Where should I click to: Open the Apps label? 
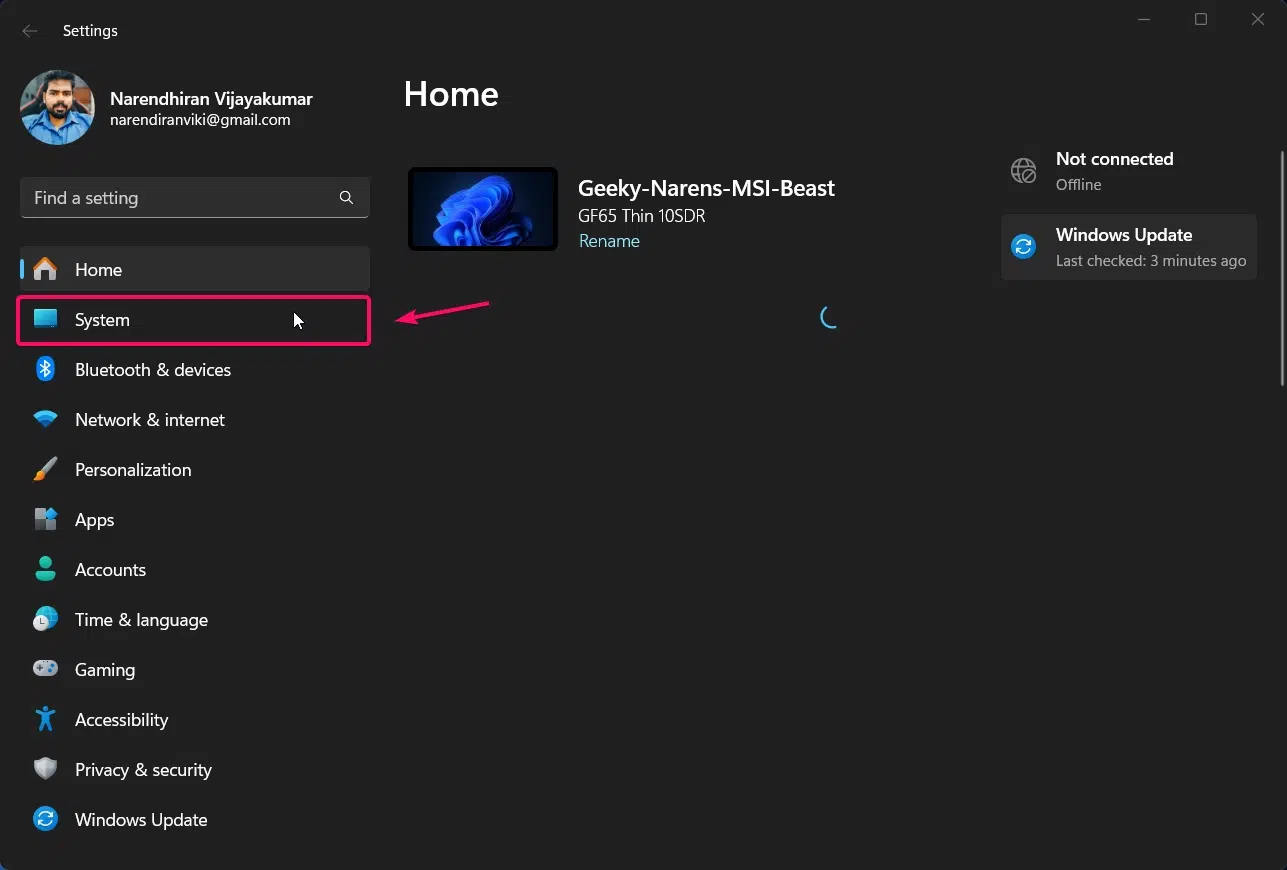pos(95,520)
